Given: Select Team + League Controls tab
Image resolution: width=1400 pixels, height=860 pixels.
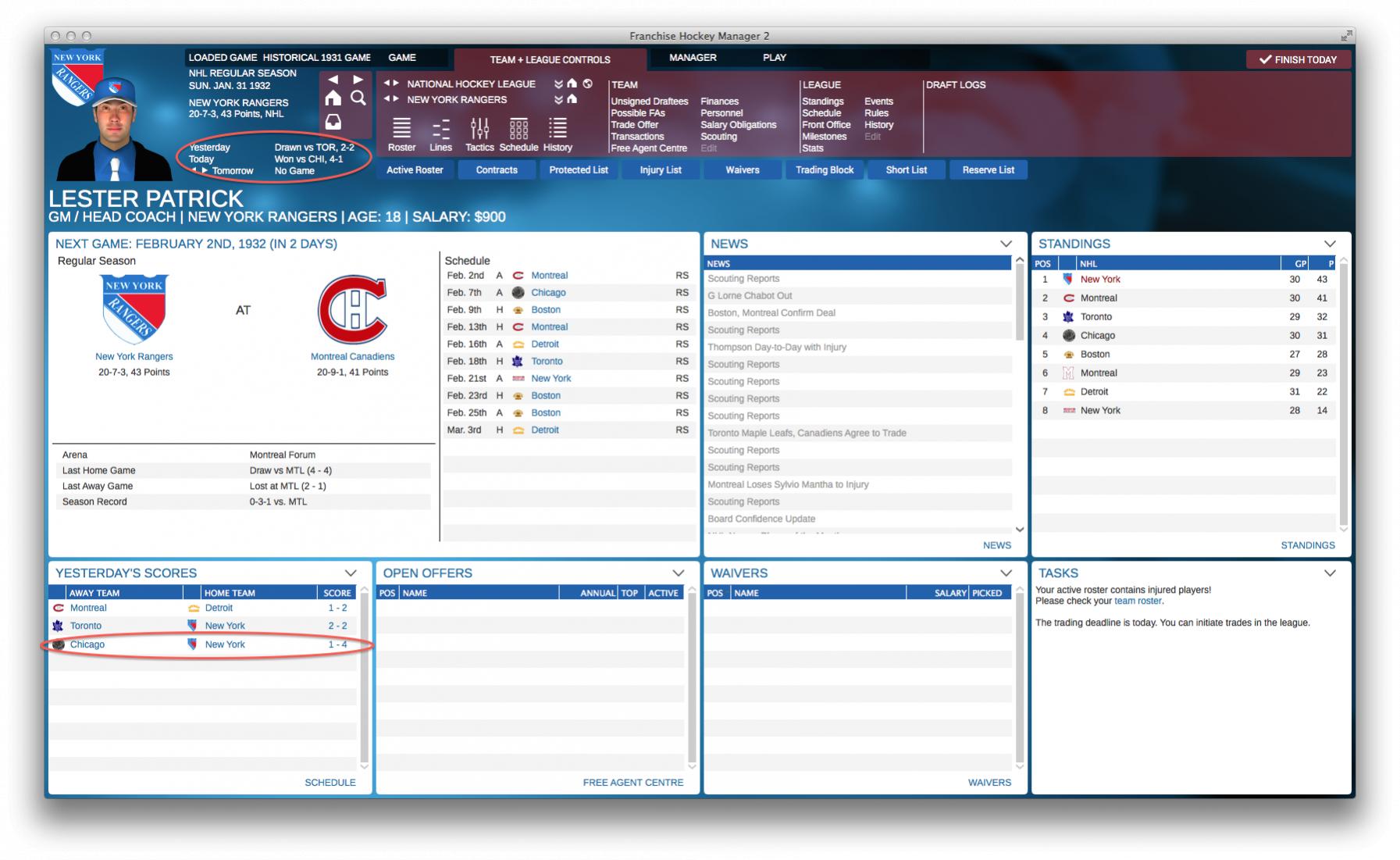Looking at the screenshot, I should pyautogui.click(x=550, y=59).
